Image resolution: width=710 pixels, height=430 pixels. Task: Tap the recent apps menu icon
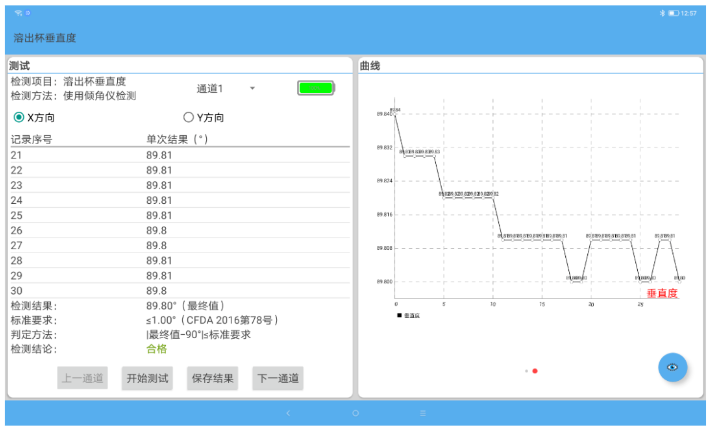(x=422, y=412)
